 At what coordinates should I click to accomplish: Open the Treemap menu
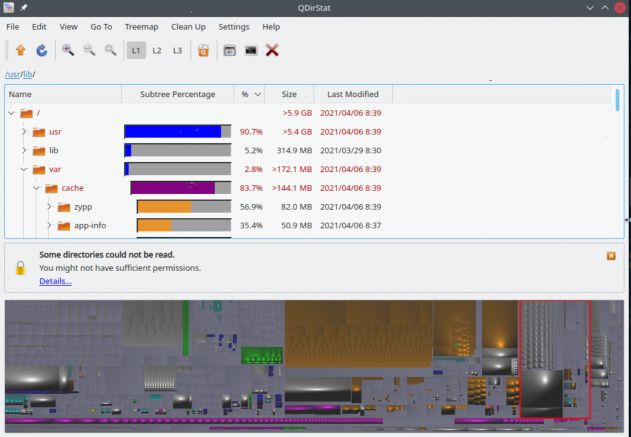[141, 27]
